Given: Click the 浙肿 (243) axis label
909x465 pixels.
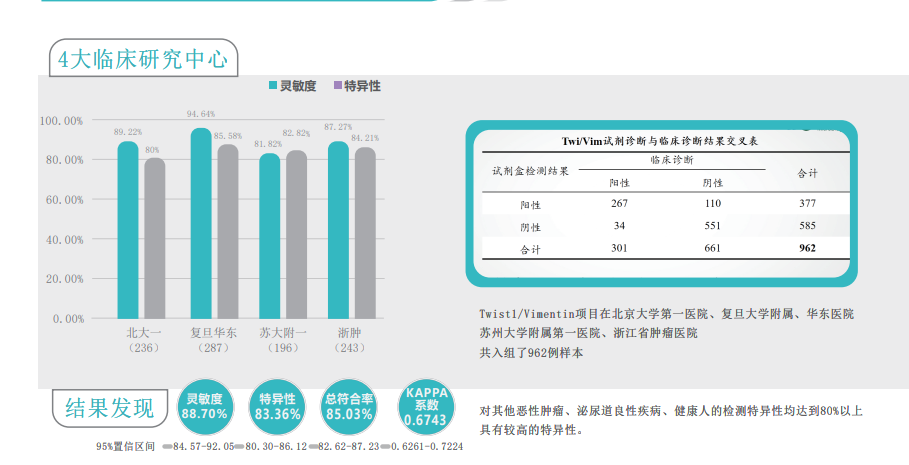Looking at the screenshot, I should coord(351,339).
